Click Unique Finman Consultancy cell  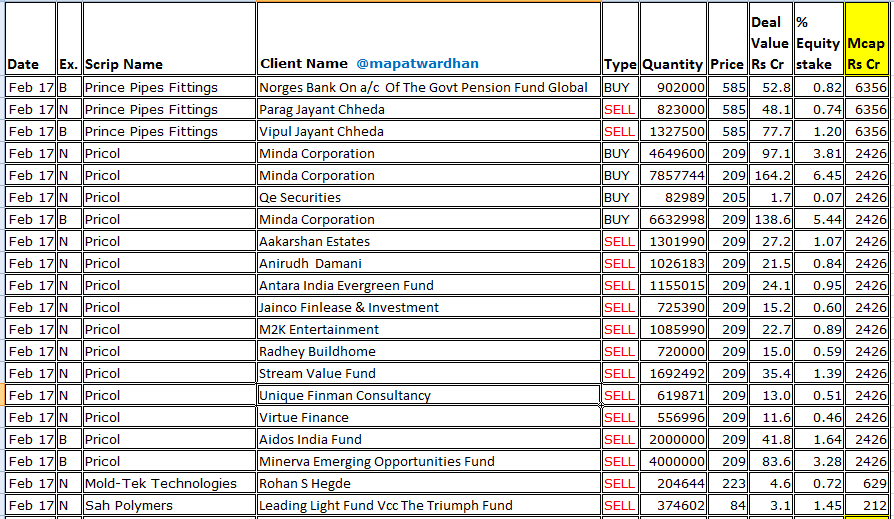pyautogui.click(x=429, y=395)
